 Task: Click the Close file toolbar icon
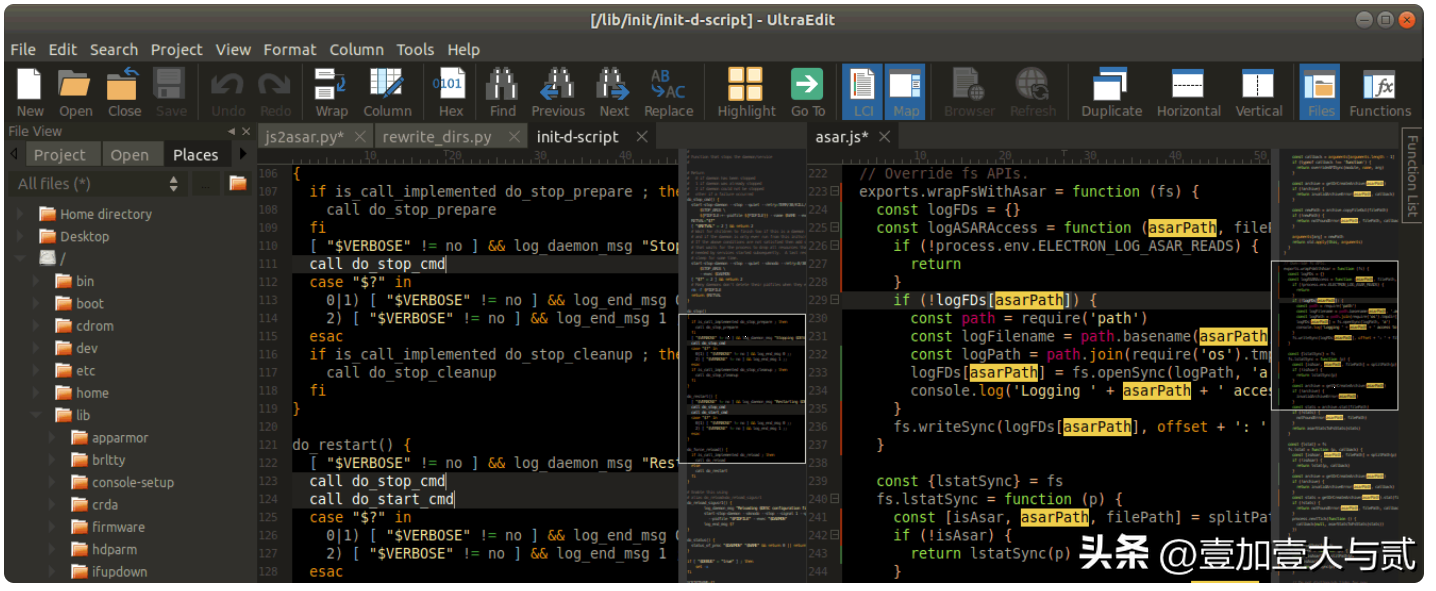coord(124,93)
